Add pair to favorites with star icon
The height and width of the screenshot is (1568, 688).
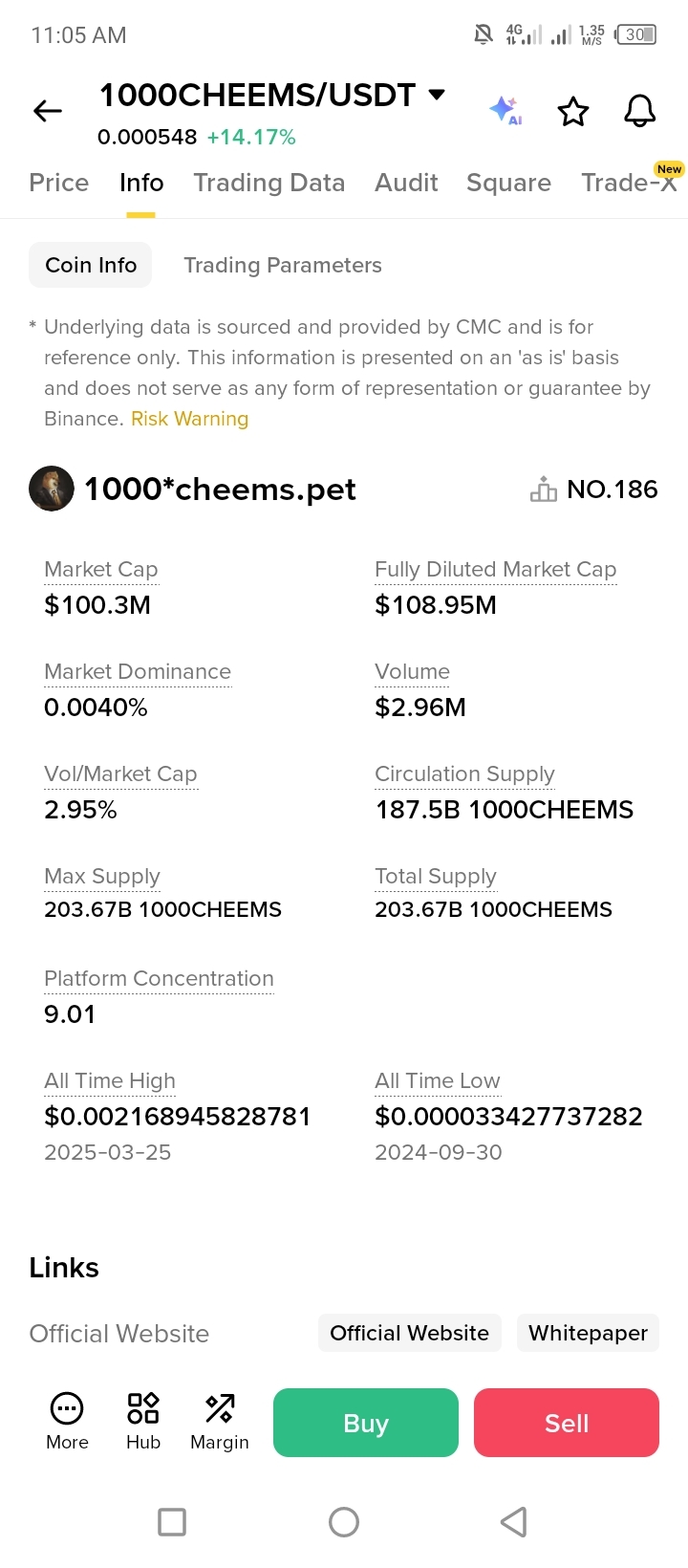pos(573,112)
